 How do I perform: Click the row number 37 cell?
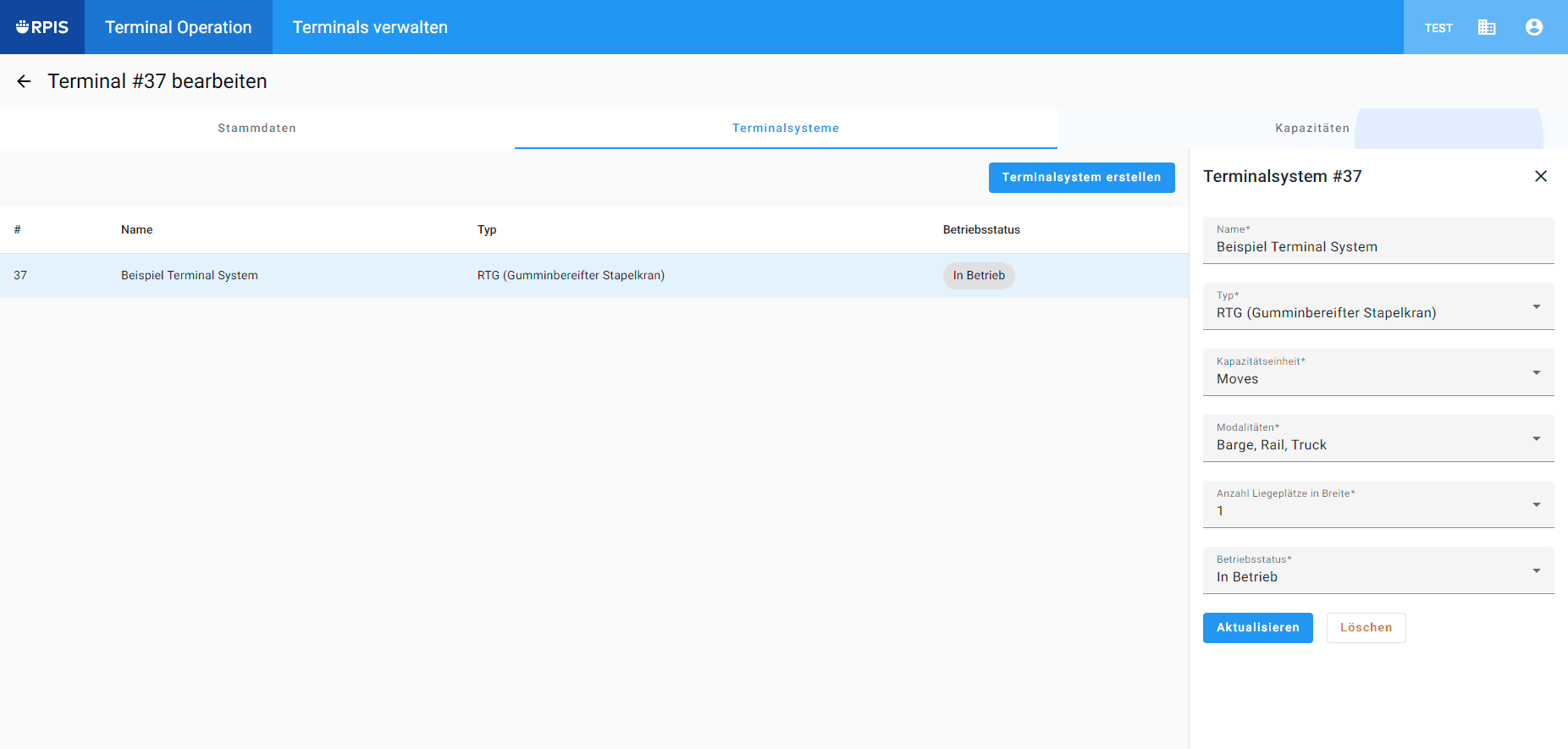click(20, 276)
